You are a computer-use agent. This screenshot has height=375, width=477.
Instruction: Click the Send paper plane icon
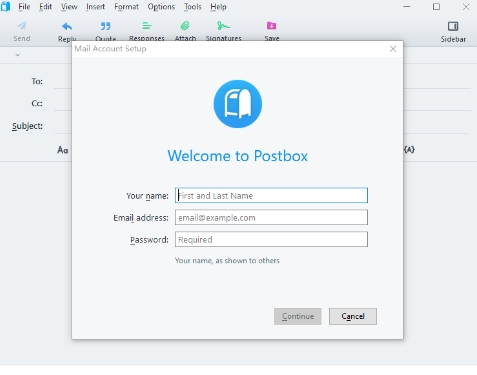coord(22,26)
